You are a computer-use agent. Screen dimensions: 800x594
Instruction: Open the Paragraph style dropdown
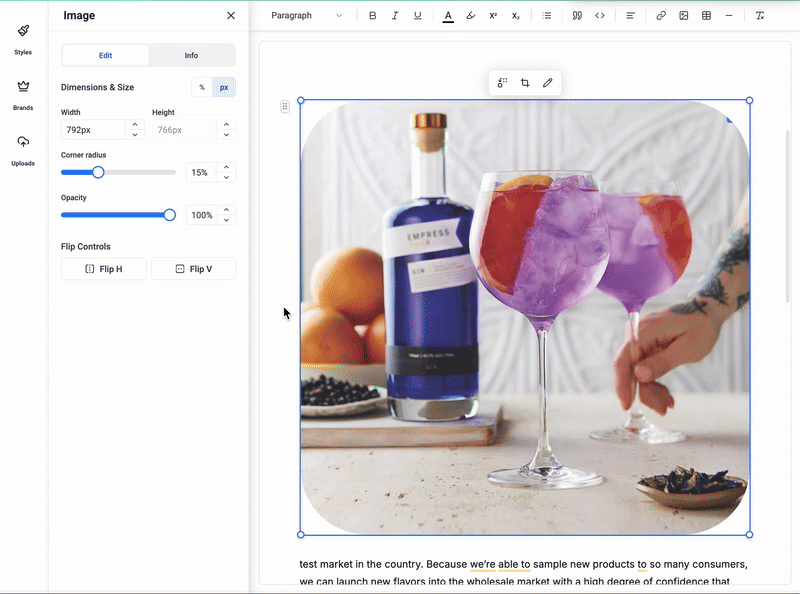pos(307,16)
